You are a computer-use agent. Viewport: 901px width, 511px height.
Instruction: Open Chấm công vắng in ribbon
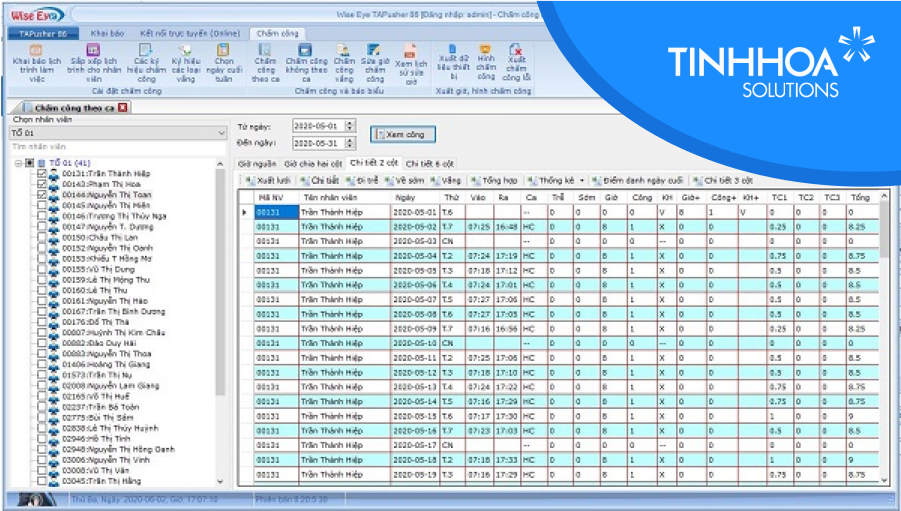344,63
